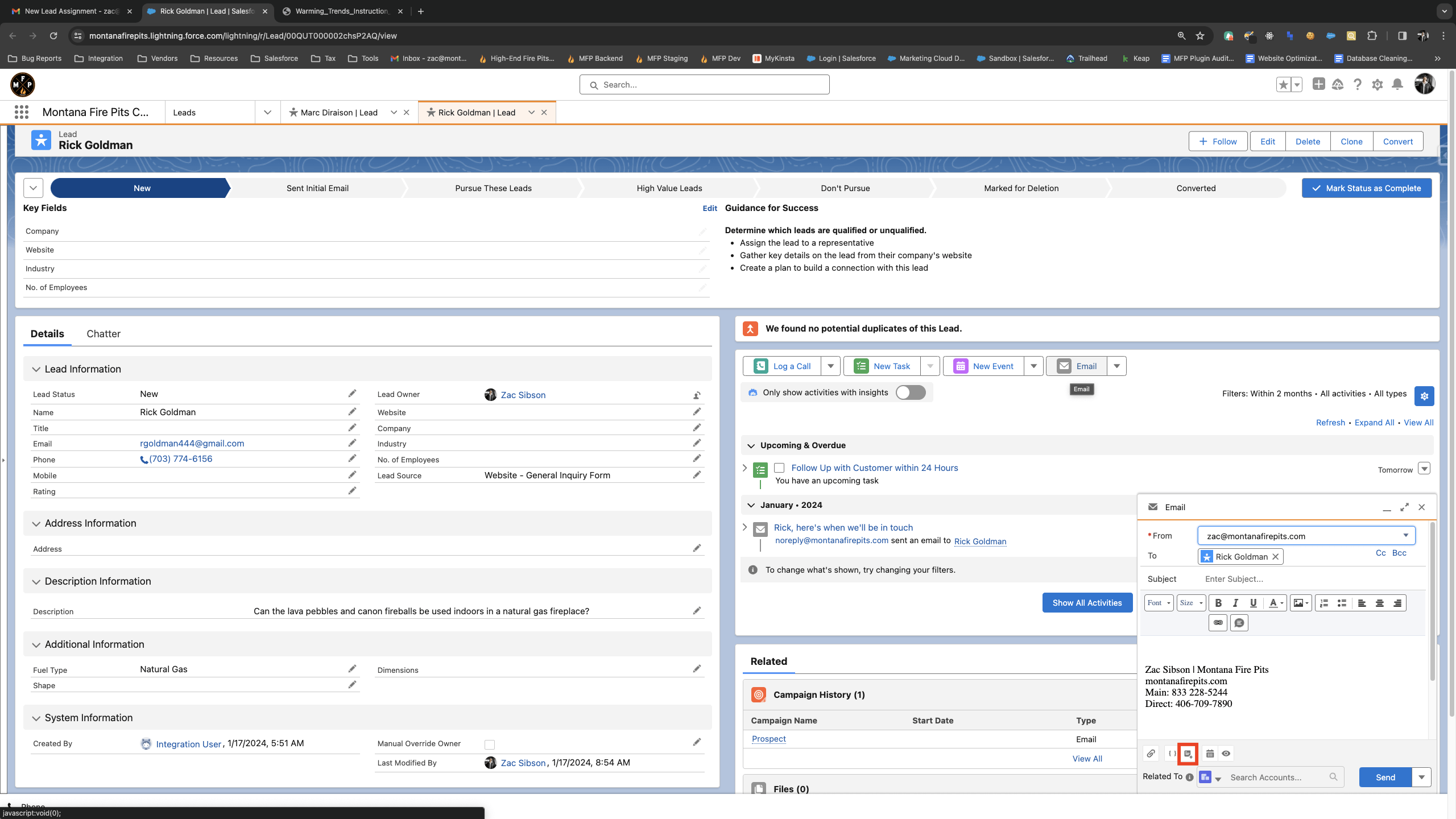The width and height of the screenshot is (1456, 819).
Task: Send the email
Action: 1385,777
